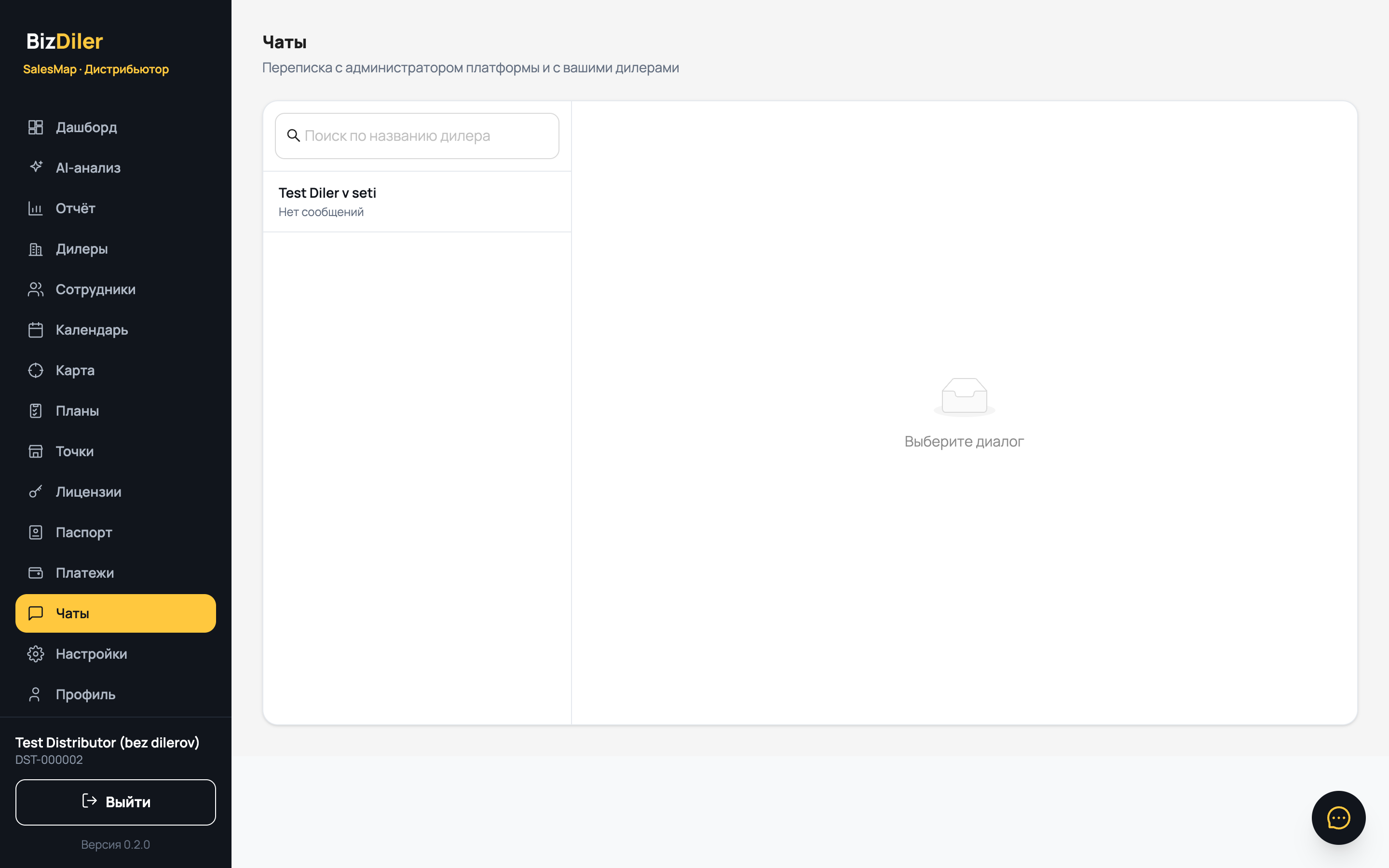Click the search magnifier icon
This screenshot has height=868, width=1389.
click(293, 136)
